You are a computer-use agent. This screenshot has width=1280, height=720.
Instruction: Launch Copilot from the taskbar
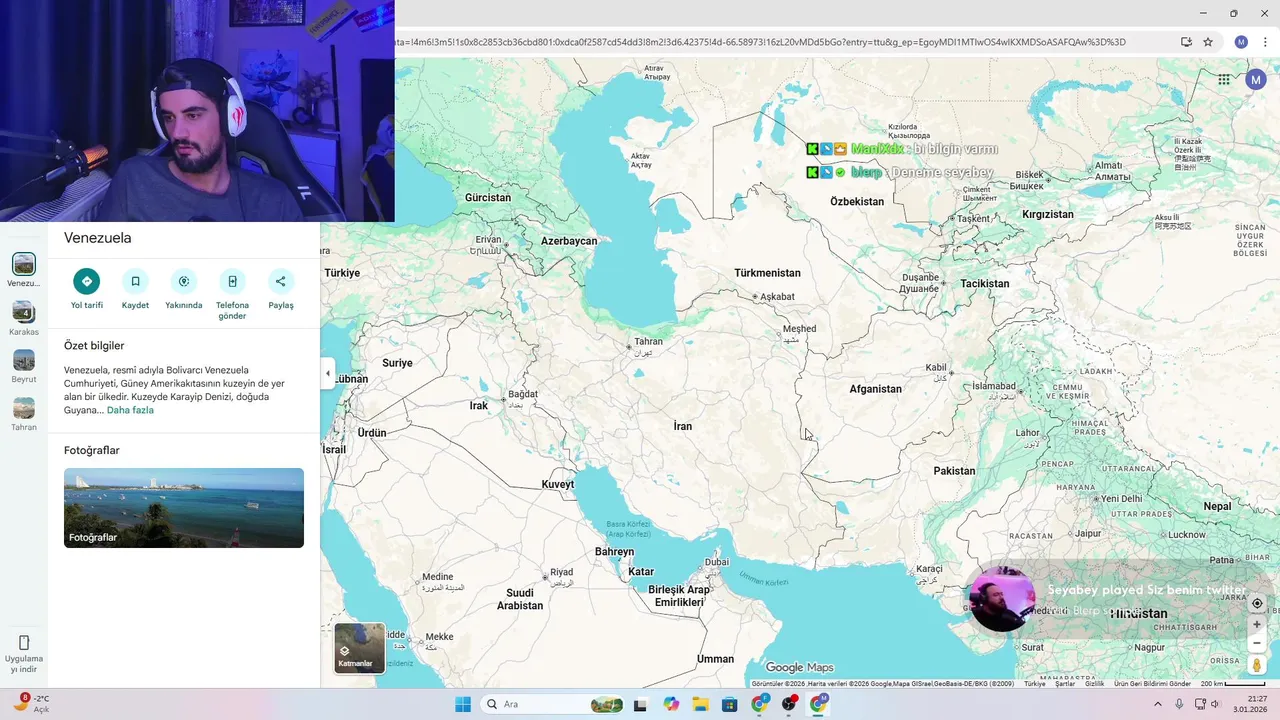point(670,704)
